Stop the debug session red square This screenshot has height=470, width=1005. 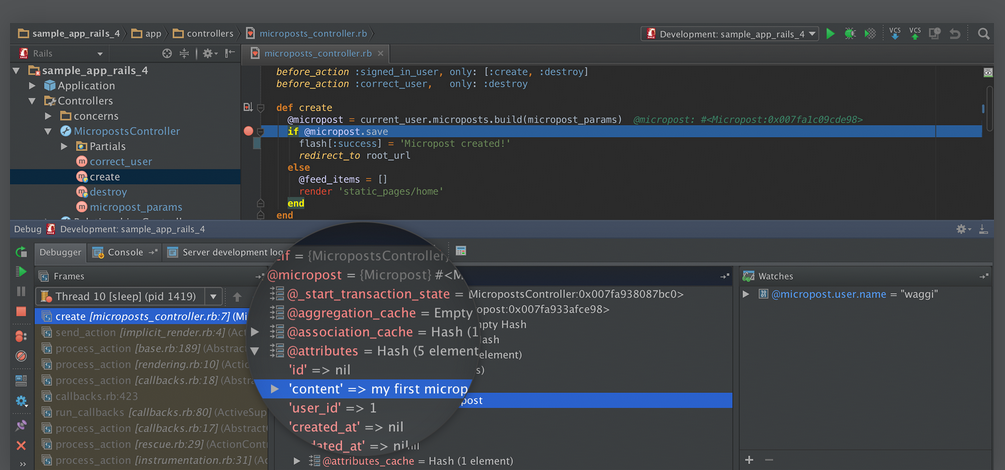pos(21,312)
